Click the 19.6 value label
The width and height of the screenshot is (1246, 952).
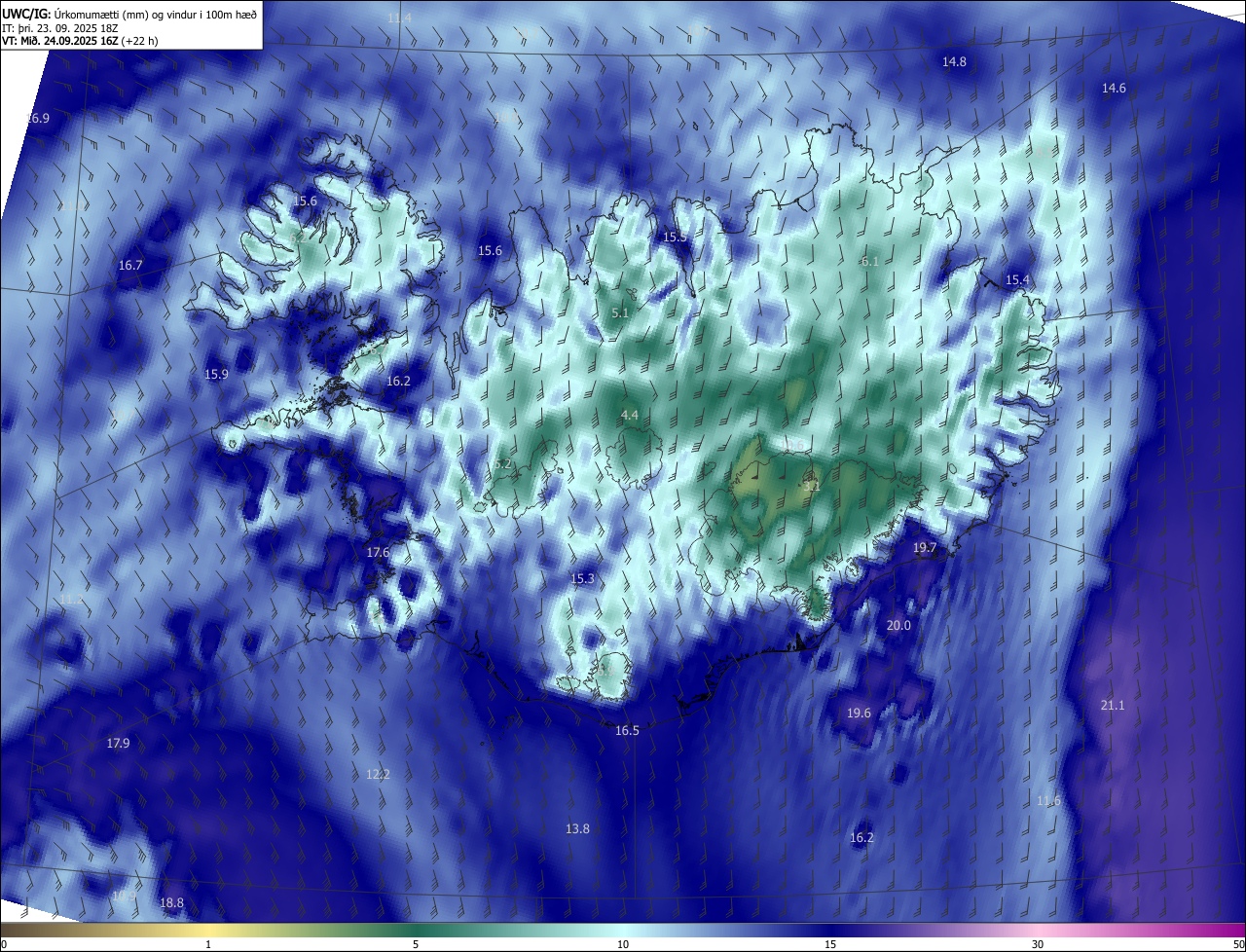[859, 714]
